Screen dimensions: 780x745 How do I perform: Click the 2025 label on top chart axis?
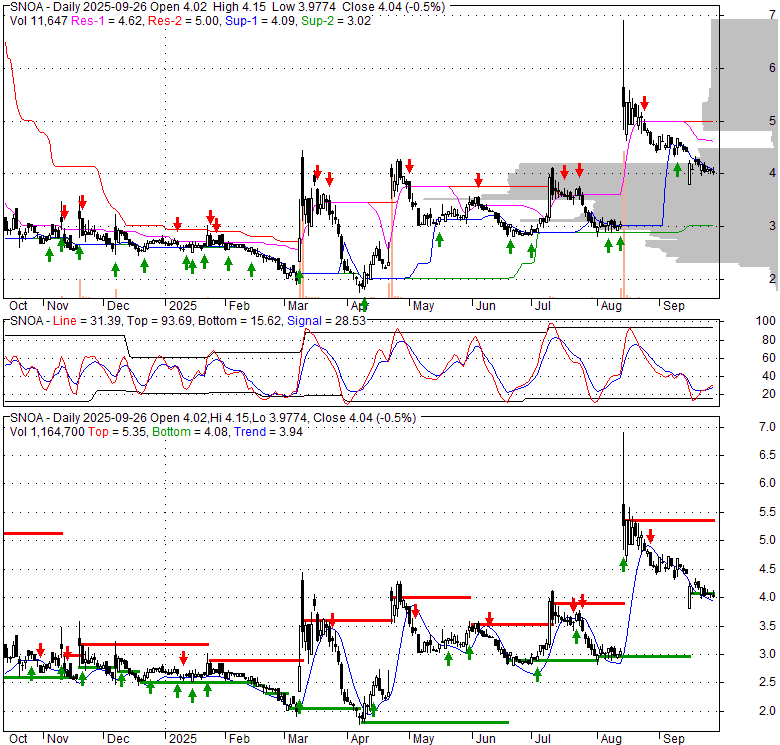183,306
